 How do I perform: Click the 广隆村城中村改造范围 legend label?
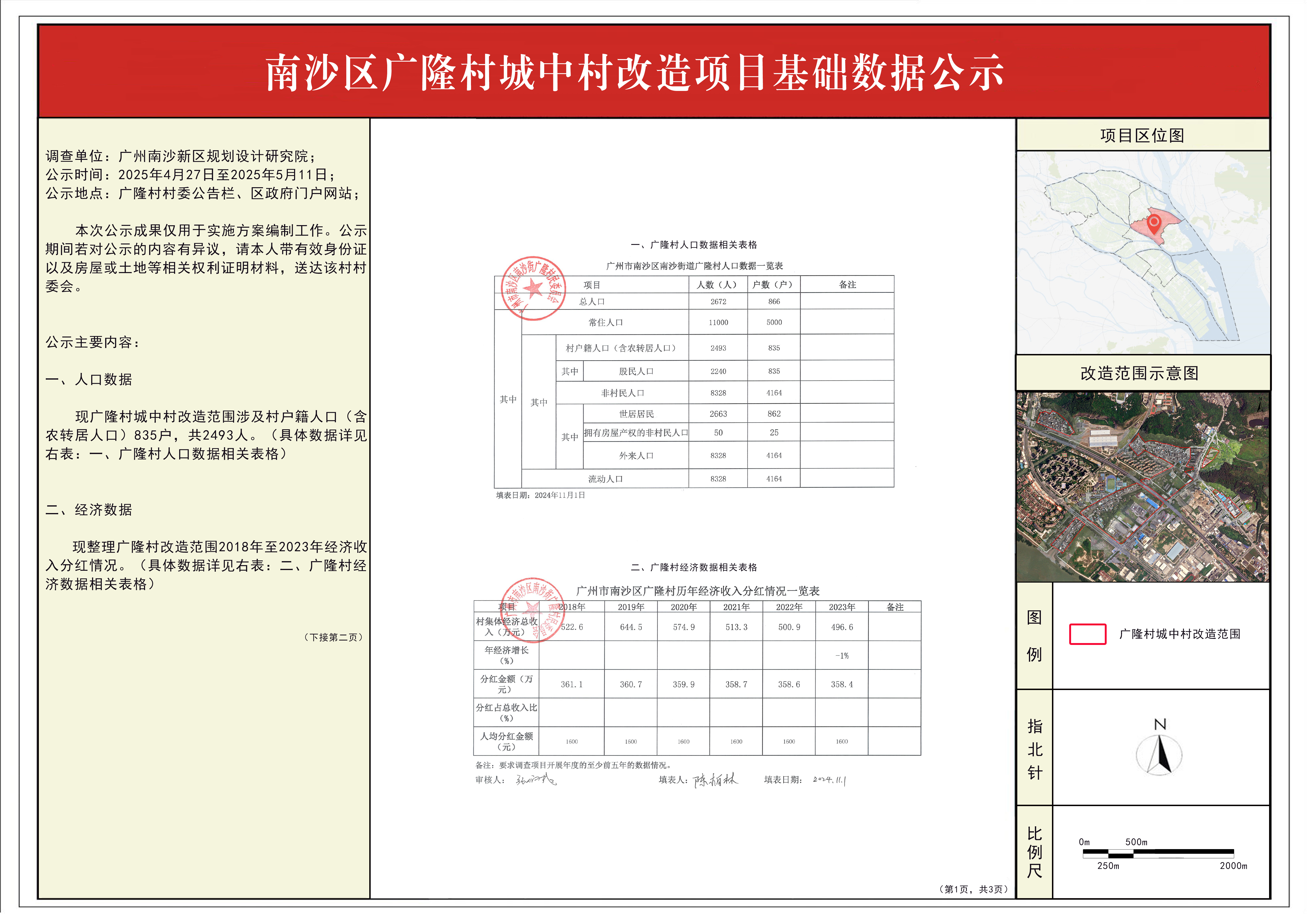point(1180,634)
